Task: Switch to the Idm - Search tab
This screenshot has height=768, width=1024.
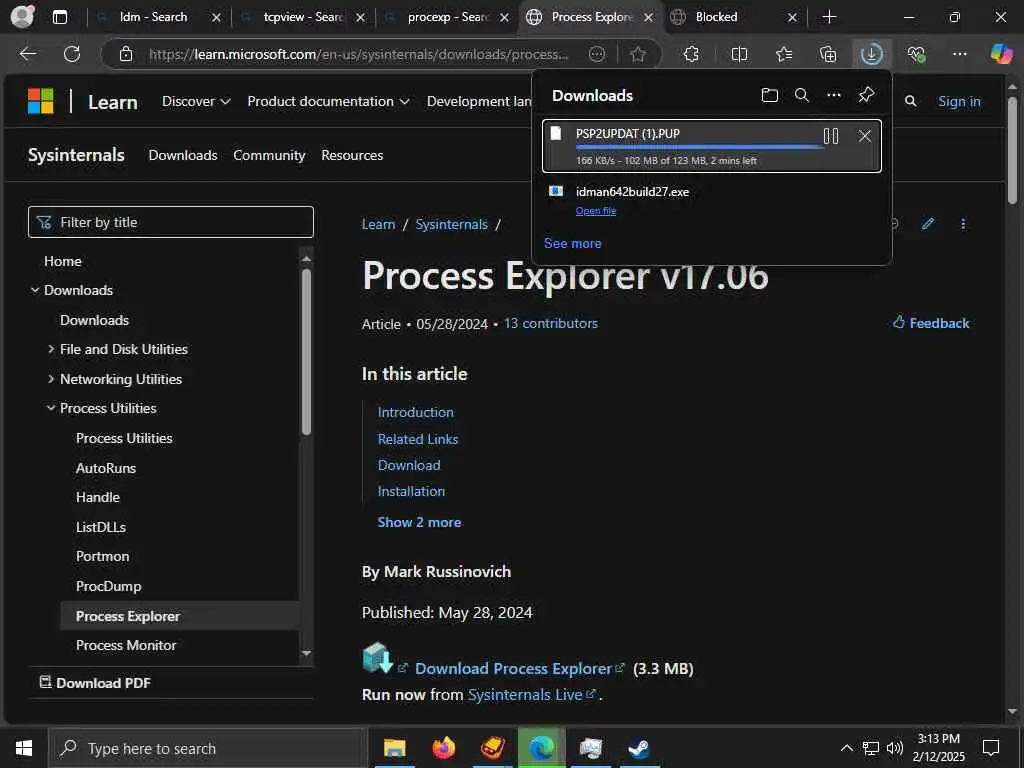Action: tap(153, 17)
